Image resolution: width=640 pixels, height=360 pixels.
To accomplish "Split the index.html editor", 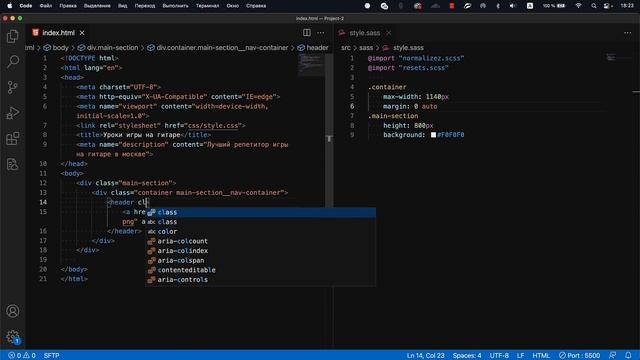I will 307,33.
